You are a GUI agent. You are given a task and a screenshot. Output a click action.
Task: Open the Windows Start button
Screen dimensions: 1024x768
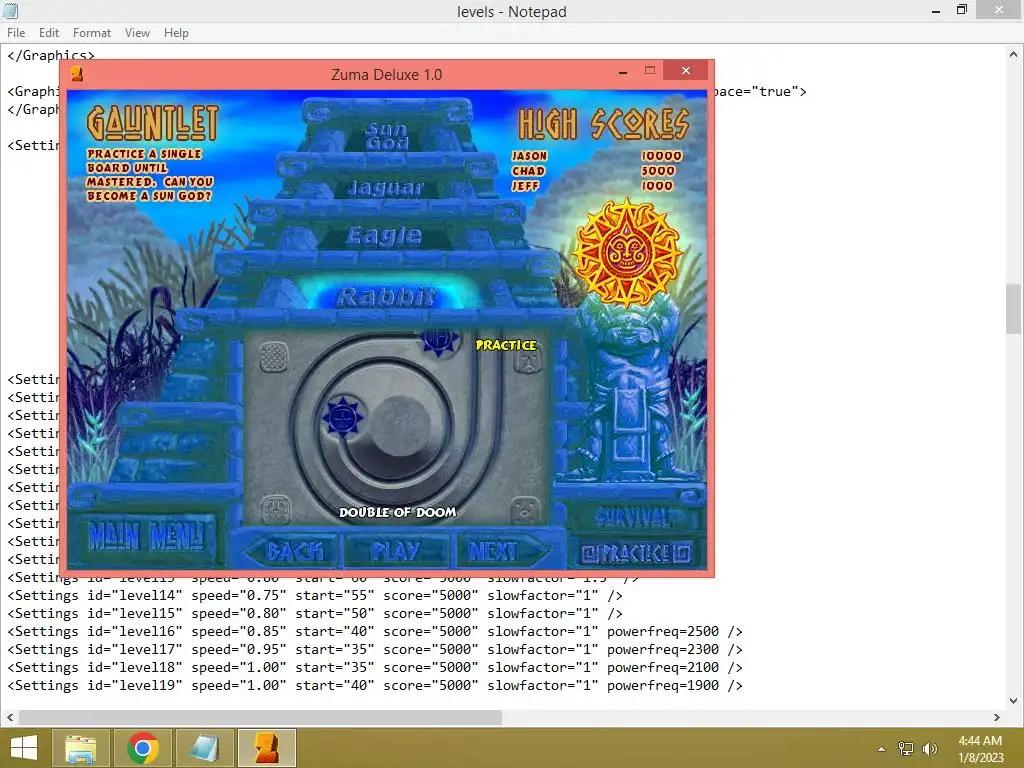pyautogui.click(x=24, y=748)
